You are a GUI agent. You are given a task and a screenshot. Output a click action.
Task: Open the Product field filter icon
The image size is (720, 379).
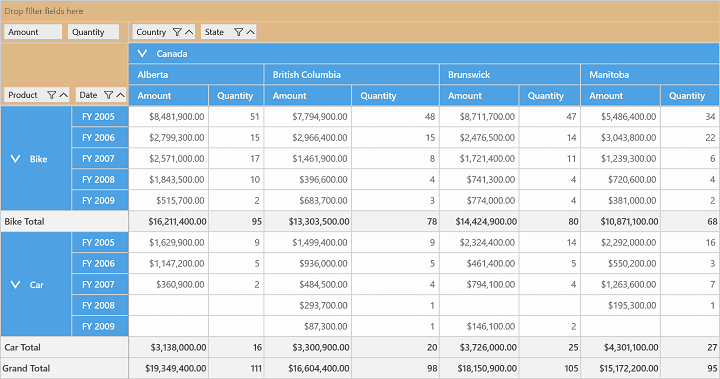51,95
